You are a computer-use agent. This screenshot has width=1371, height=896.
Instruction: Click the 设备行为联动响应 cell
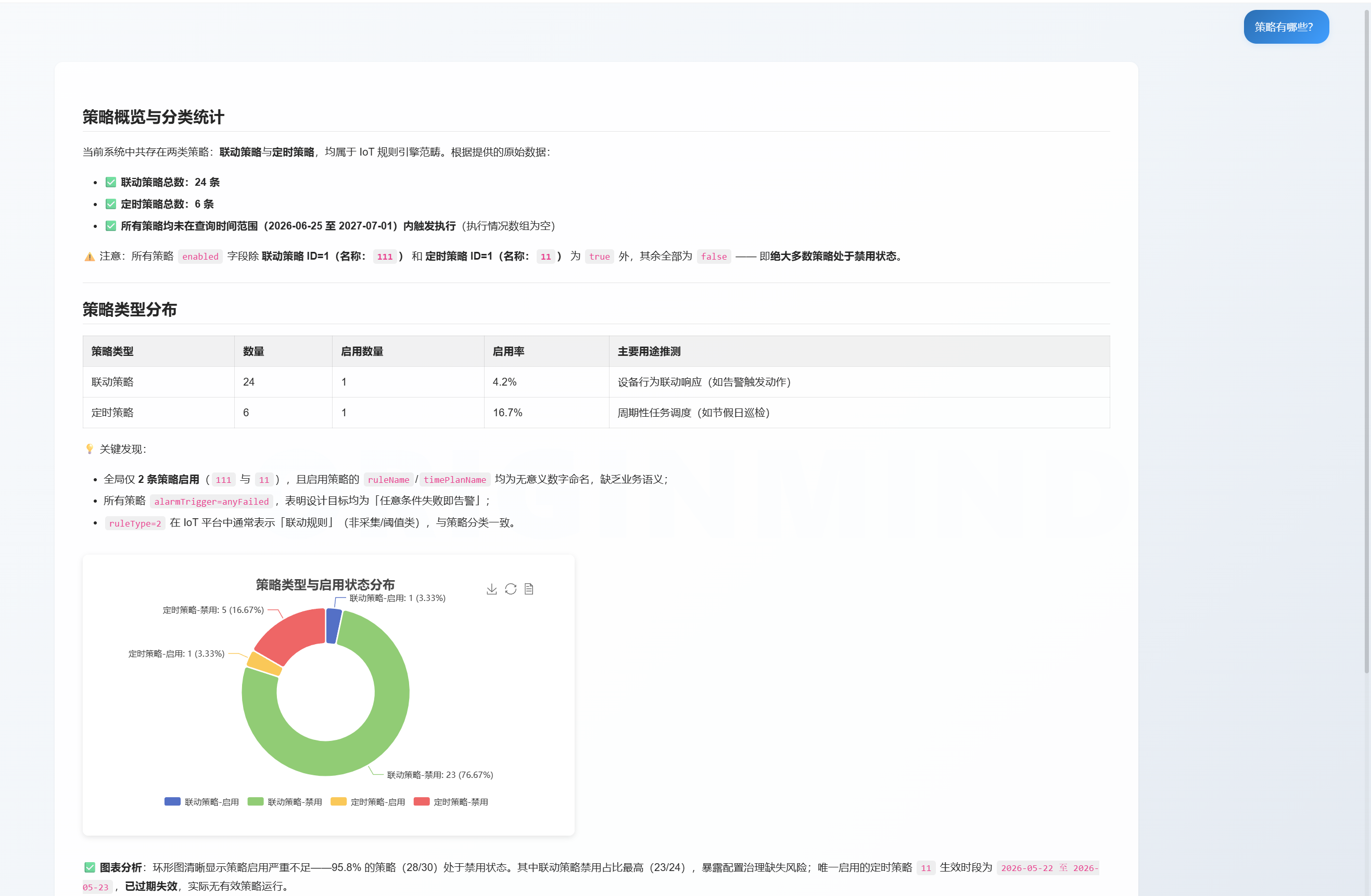tap(859, 382)
